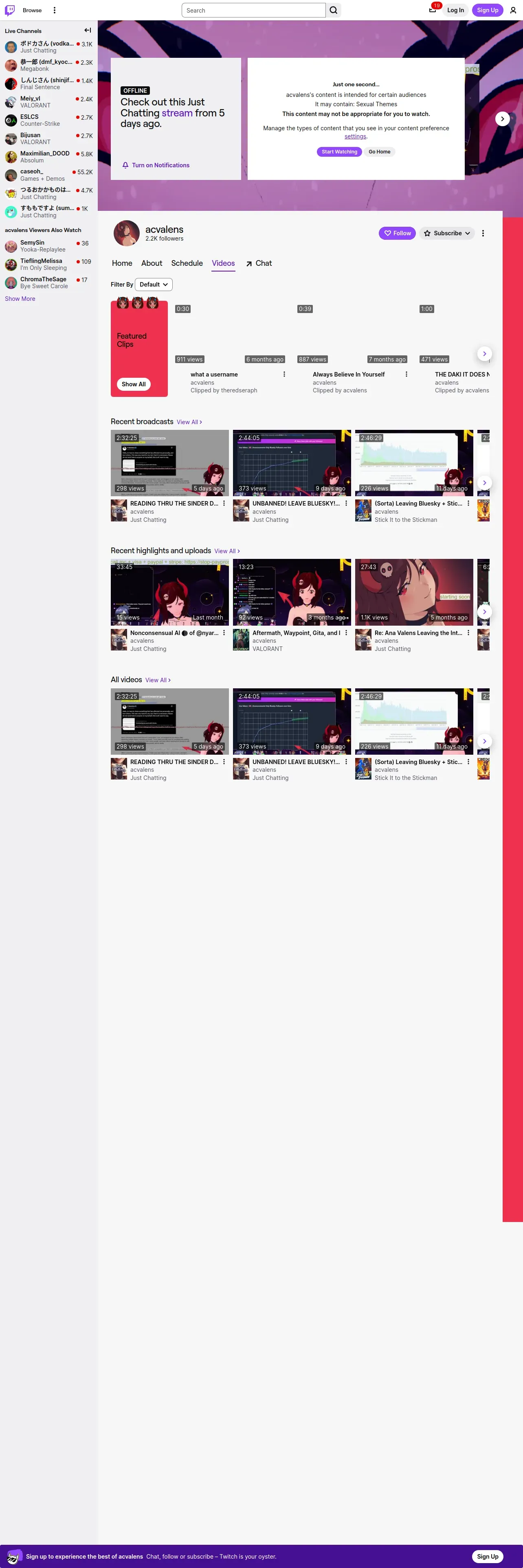Open the Twitch home logo
Screen dimensions: 523x1568
[10, 10]
